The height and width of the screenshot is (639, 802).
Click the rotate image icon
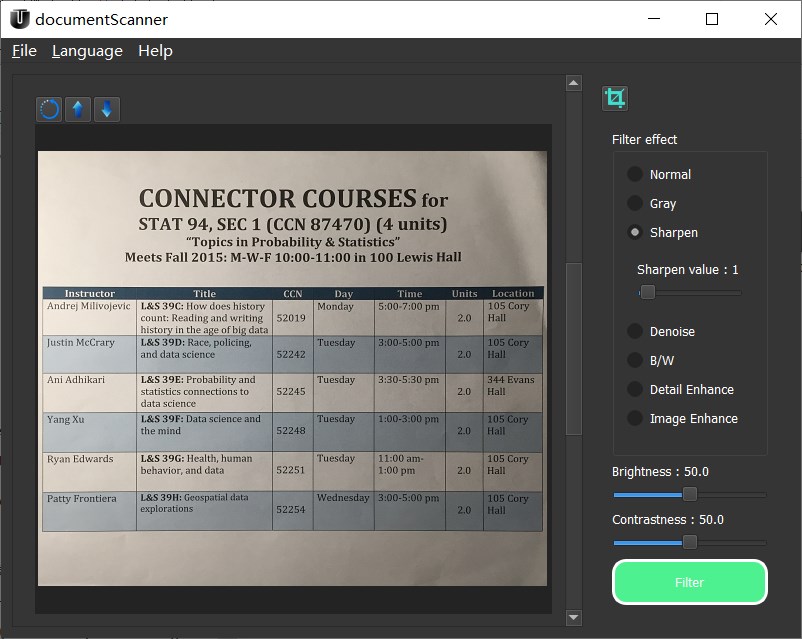50,109
